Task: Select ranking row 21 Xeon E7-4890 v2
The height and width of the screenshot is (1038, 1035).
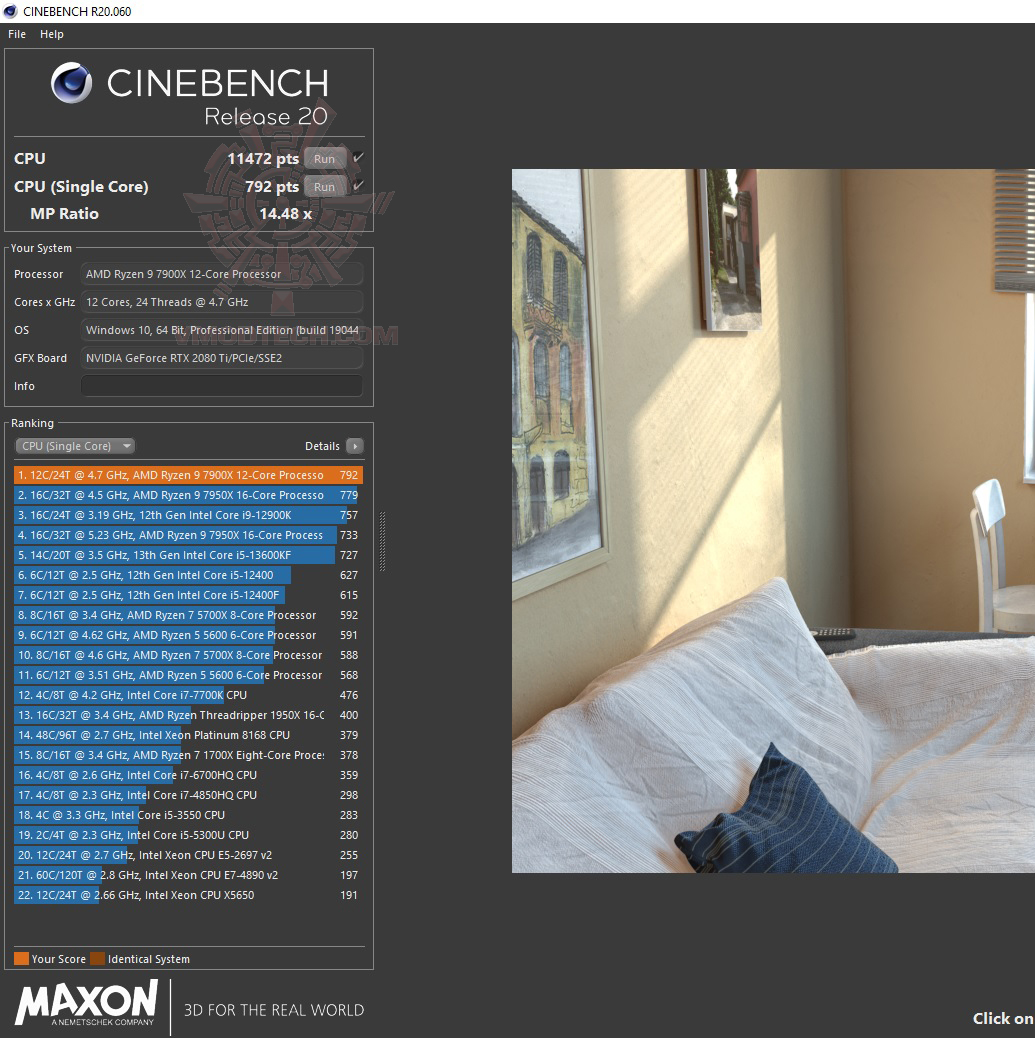Action: (x=188, y=875)
